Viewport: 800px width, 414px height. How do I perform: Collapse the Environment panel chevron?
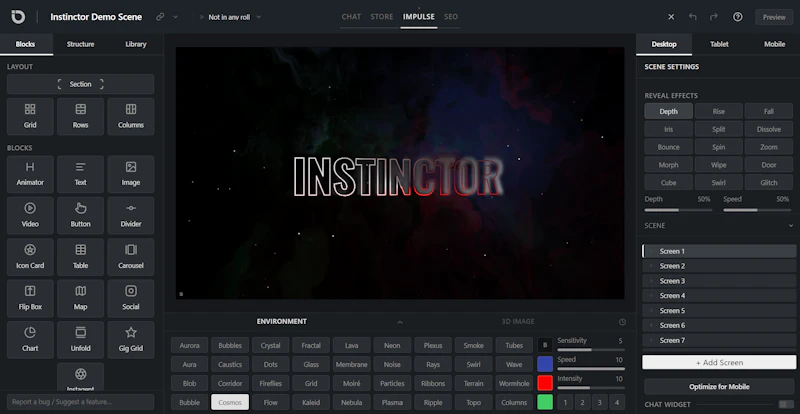tap(400, 322)
